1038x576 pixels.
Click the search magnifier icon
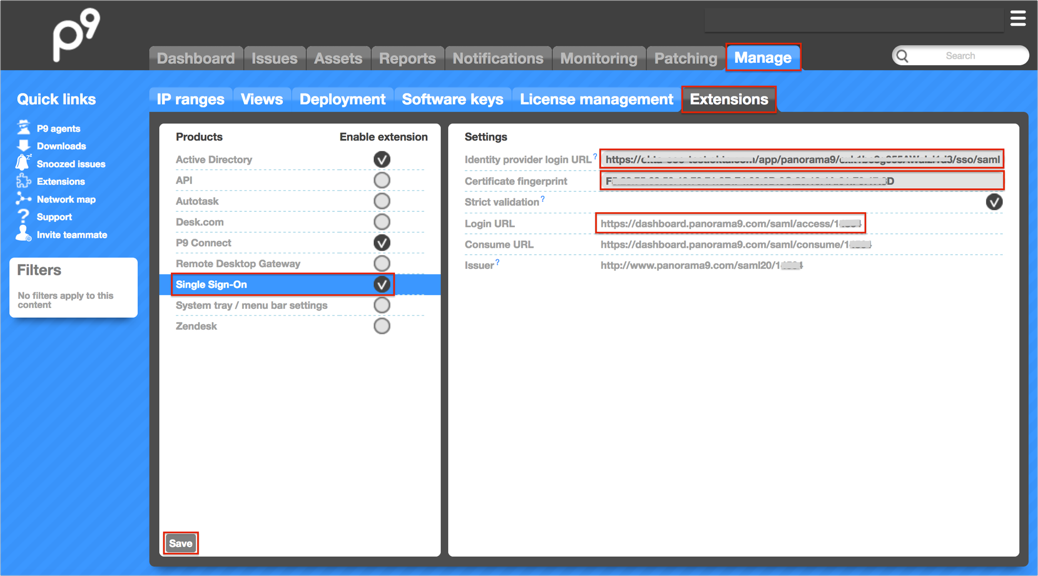tap(903, 56)
